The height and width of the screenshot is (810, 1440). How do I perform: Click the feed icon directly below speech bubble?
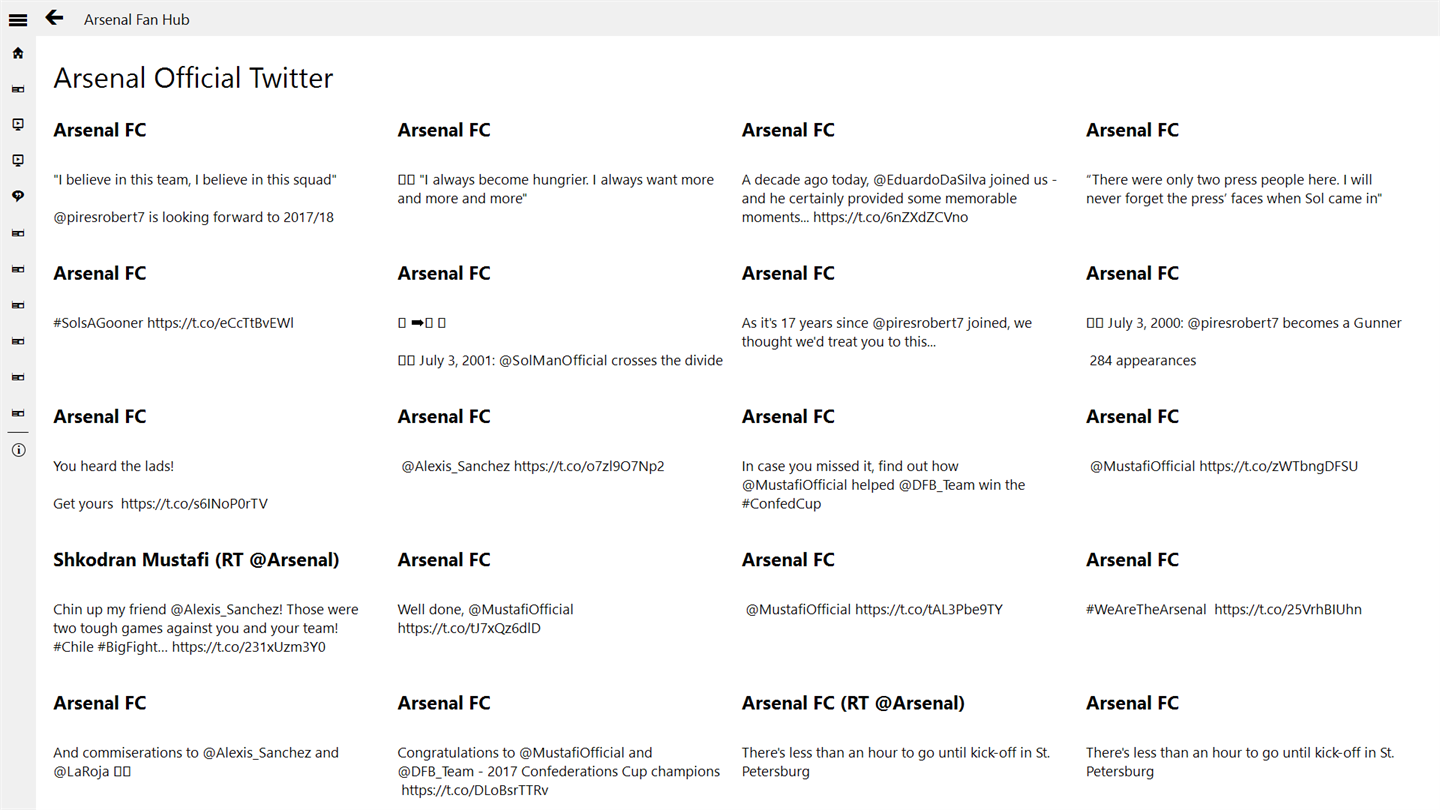click(x=18, y=233)
